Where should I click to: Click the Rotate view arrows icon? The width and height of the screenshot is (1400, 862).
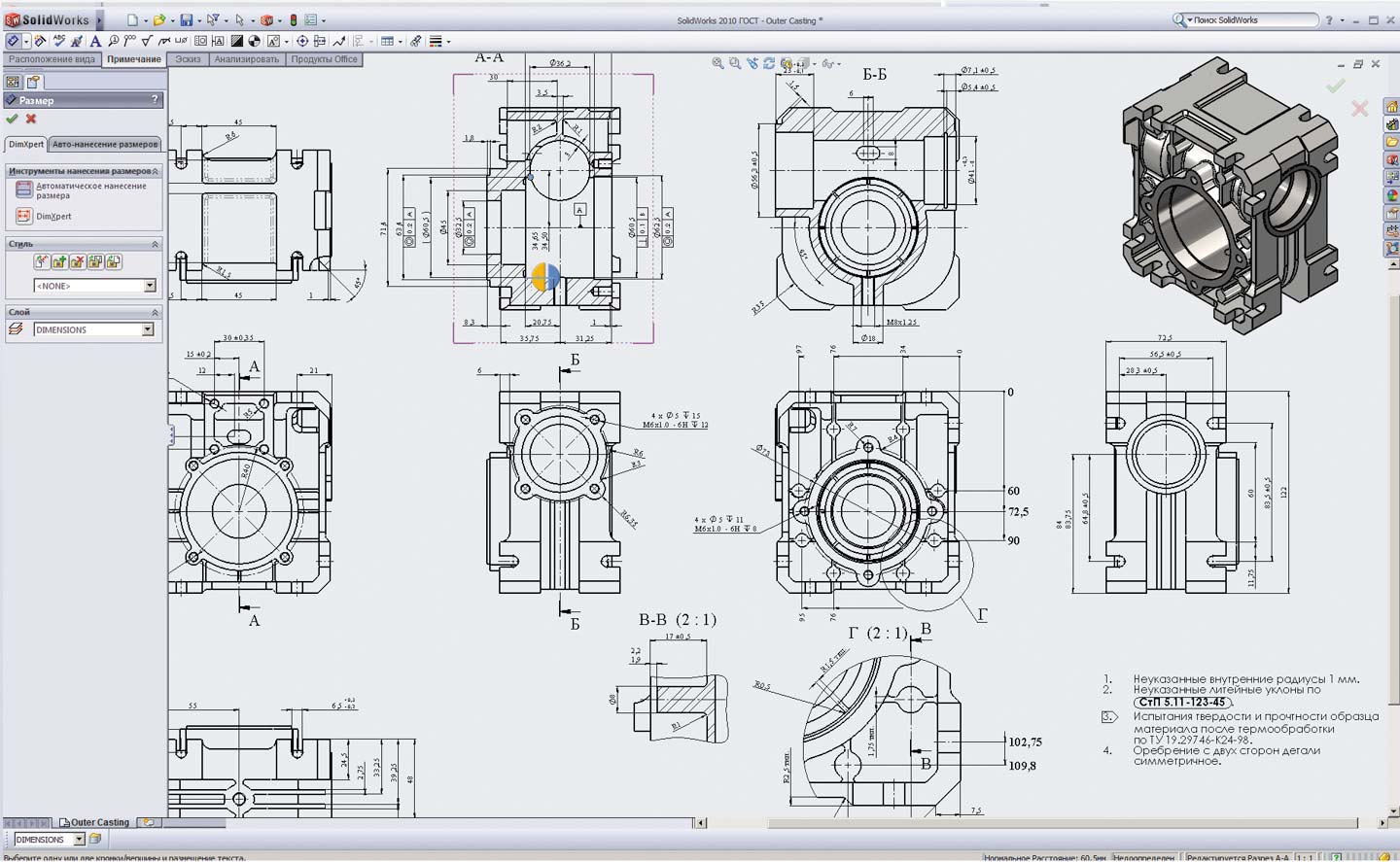point(769,63)
